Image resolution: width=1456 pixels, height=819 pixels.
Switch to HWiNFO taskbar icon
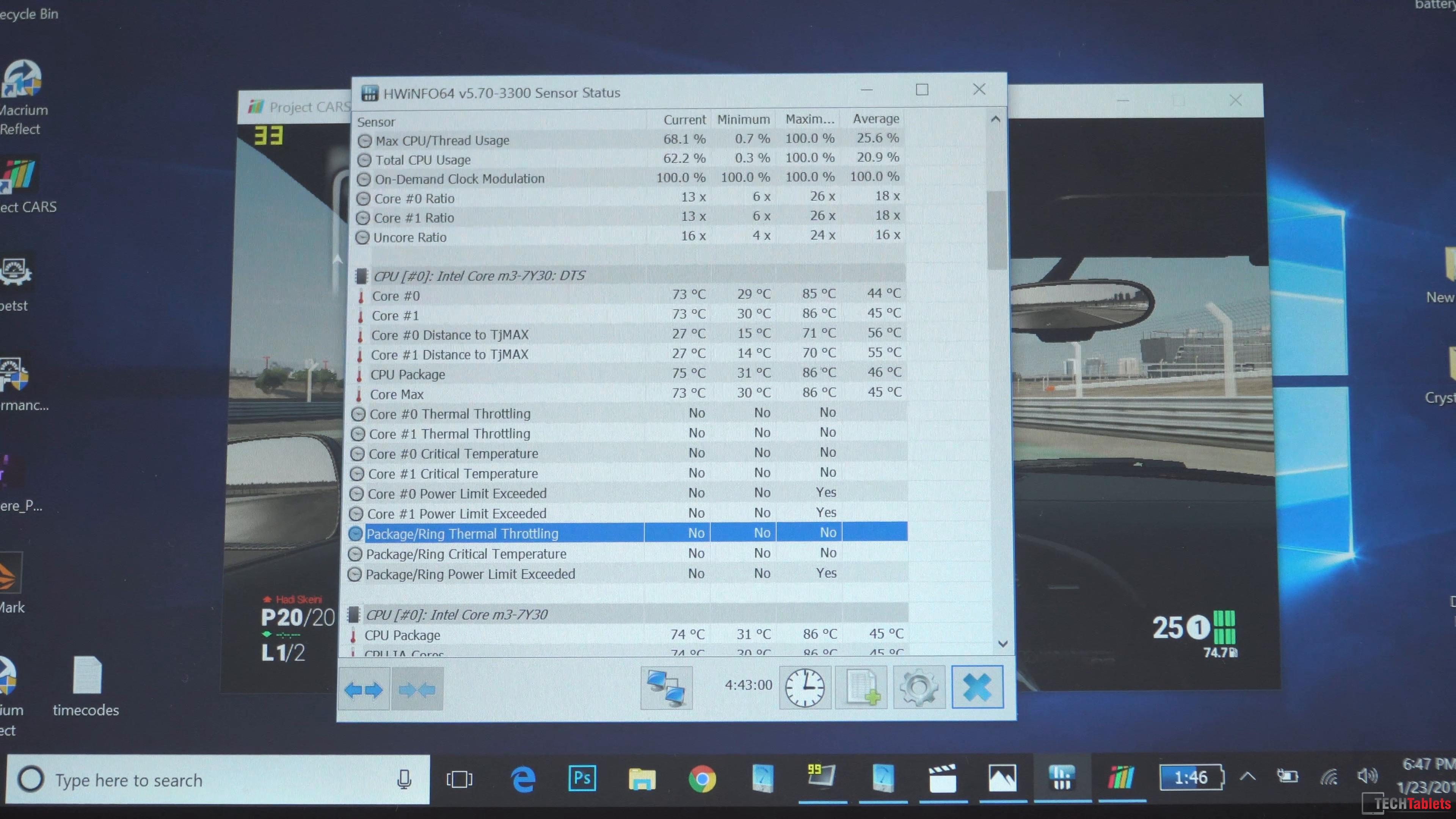pyautogui.click(x=1062, y=778)
